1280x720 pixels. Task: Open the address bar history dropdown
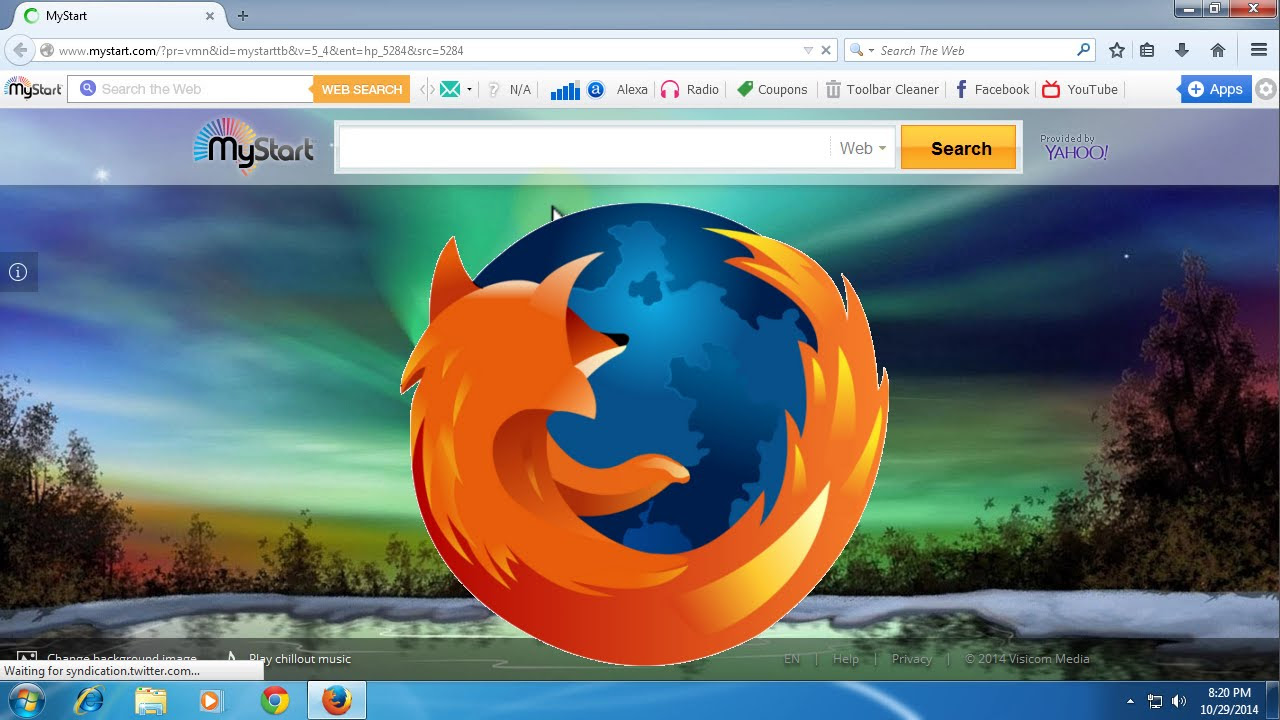(x=808, y=50)
